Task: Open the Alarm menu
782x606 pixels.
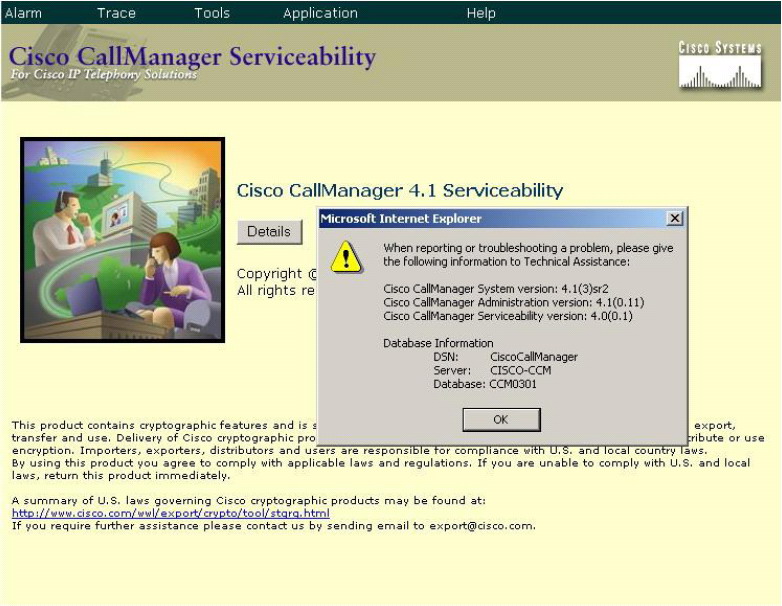Action: [24, 13]
